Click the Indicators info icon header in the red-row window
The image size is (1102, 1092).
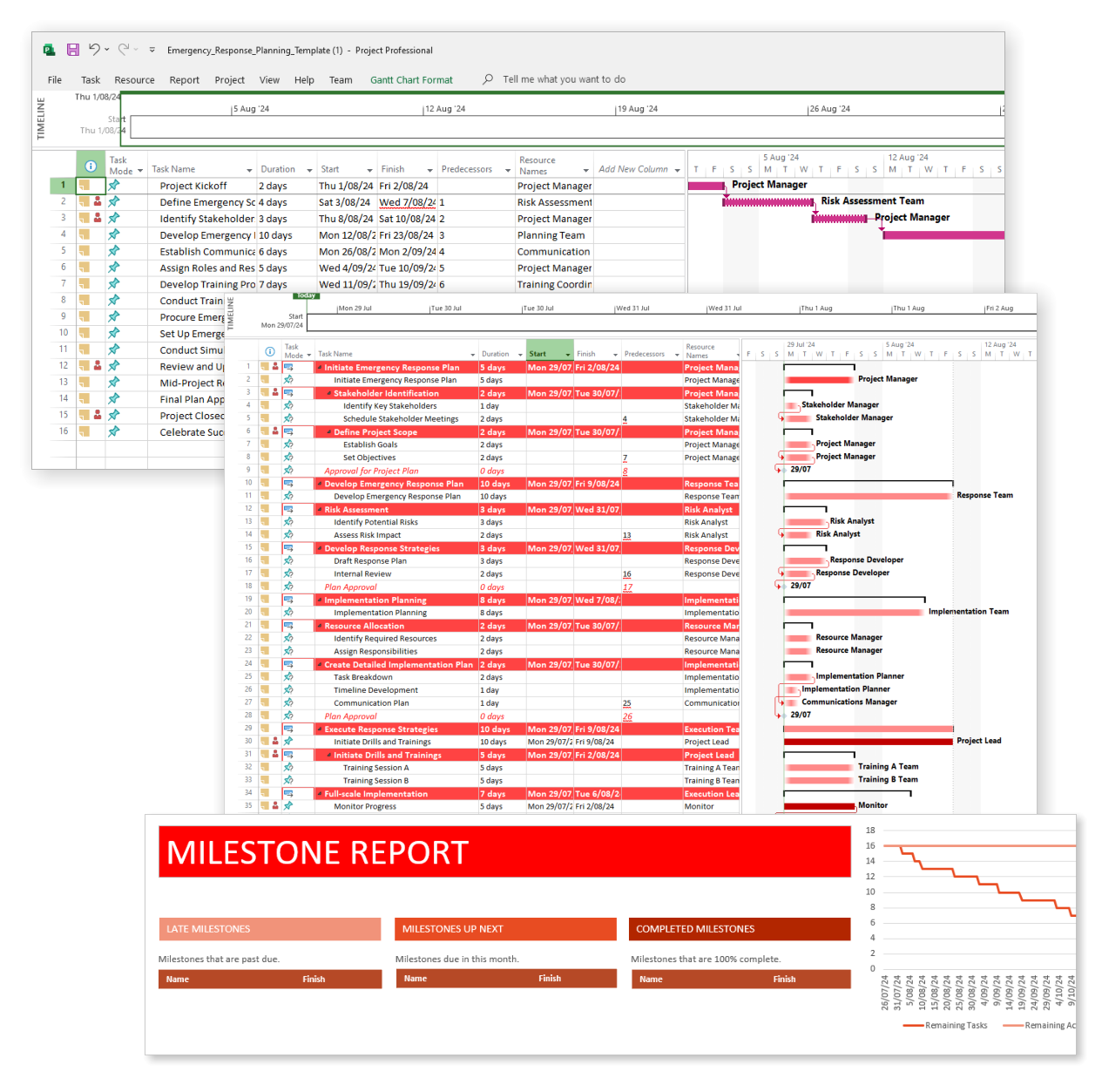pos(270,352)
